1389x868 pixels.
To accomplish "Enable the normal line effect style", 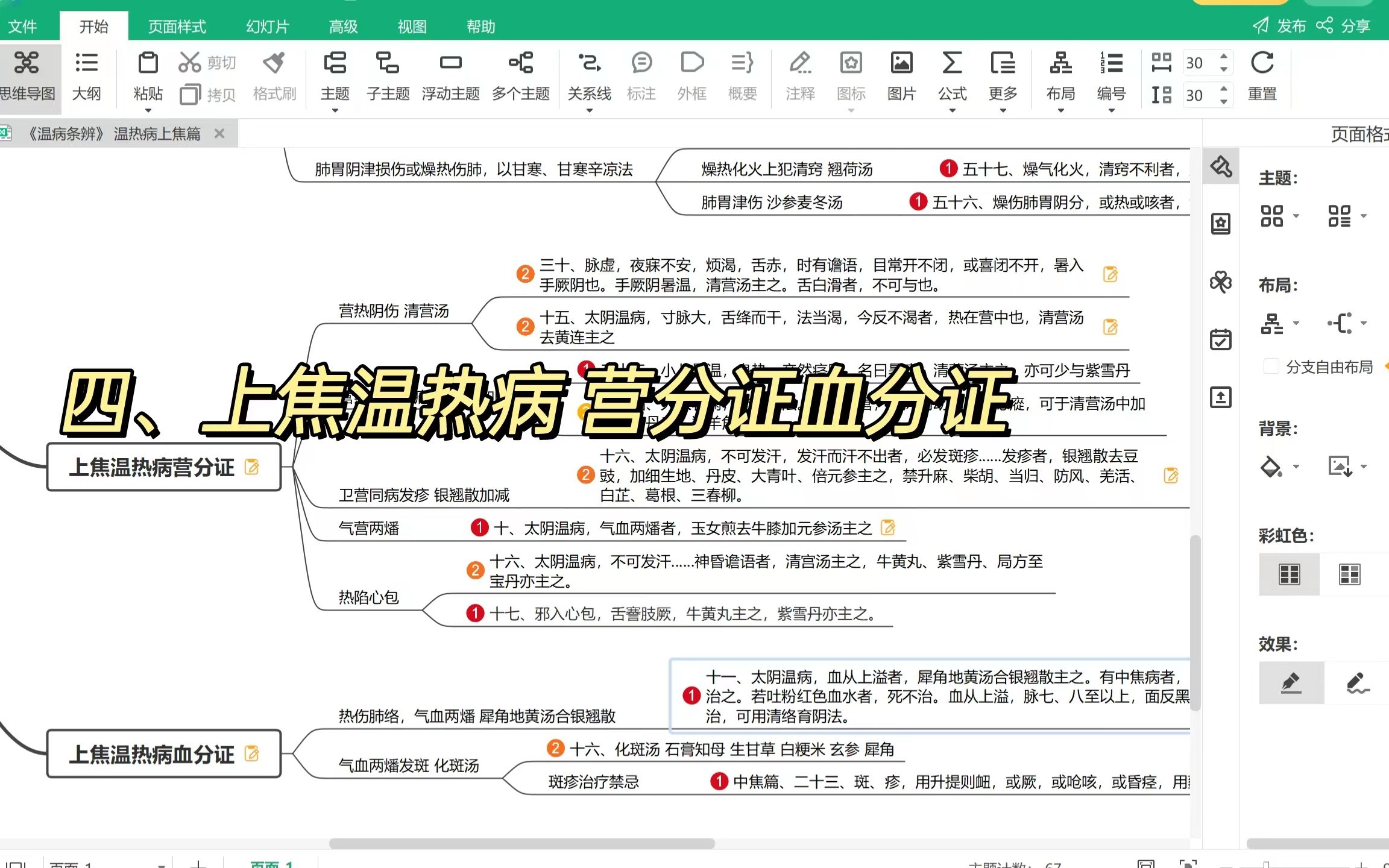I will click(x=1291, y=682).
